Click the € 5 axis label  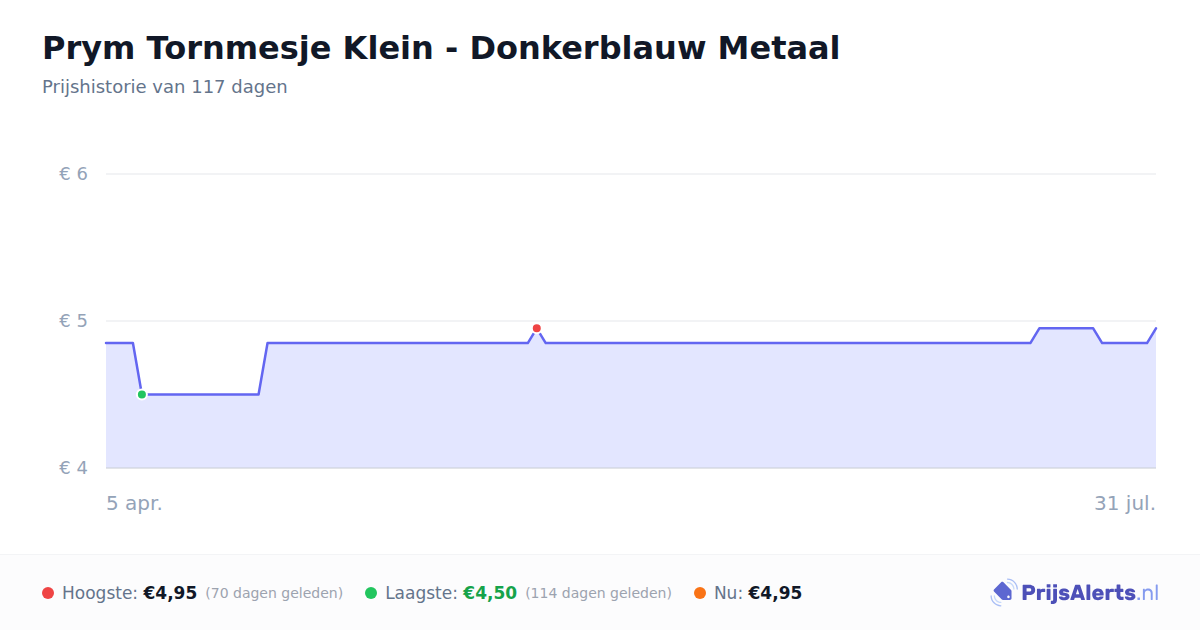73,321
